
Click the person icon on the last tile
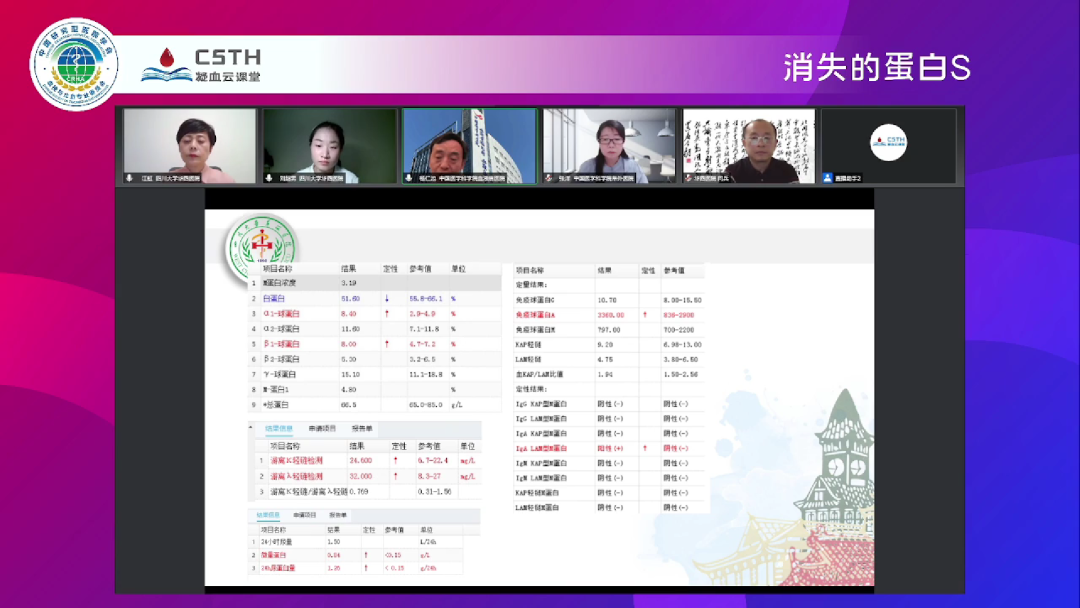(828, 178)
